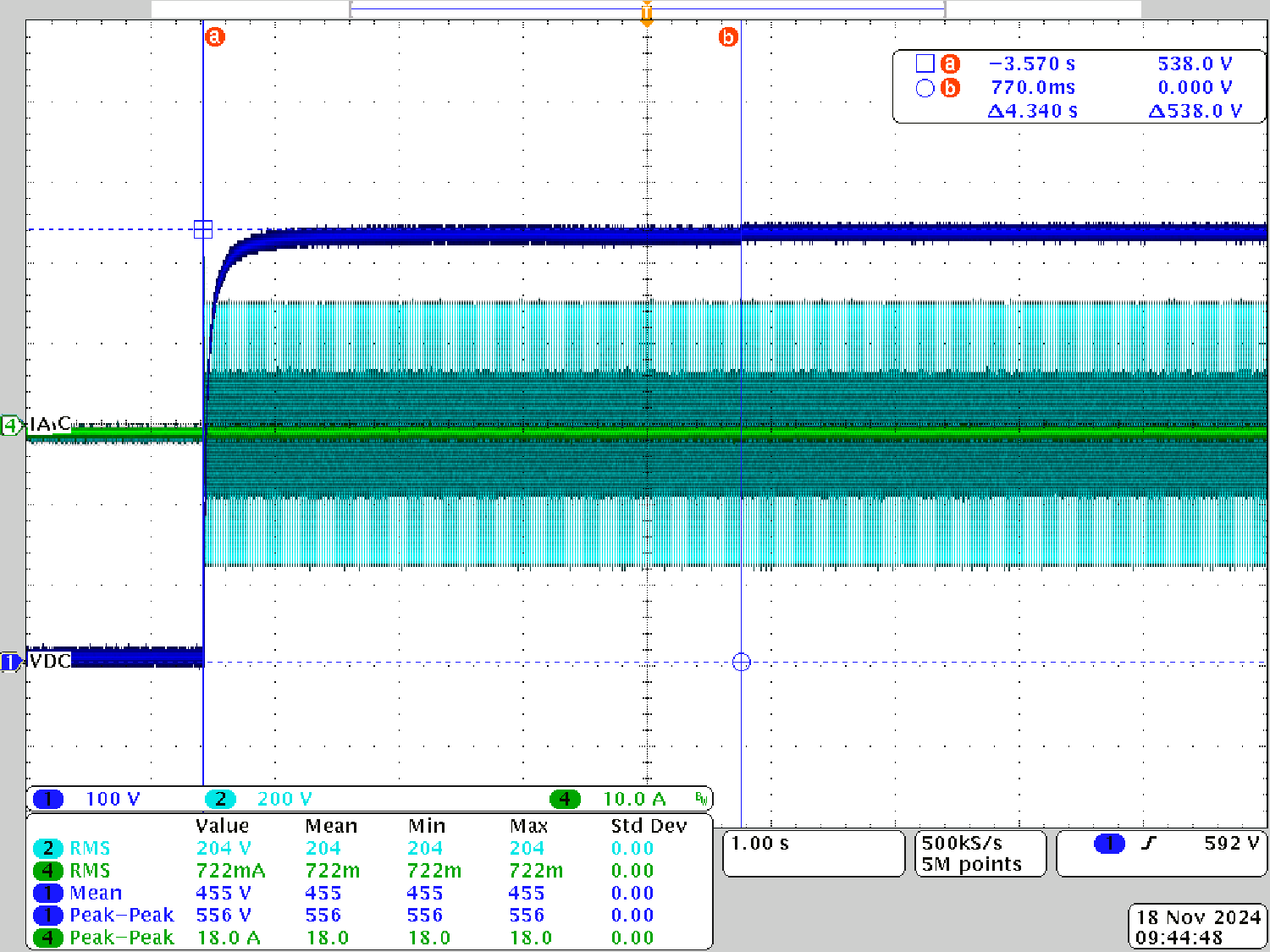The width and height of the screenshot is (1270, 952).
Task: Click the rising edge trigger slope icon
Action: point(1149,844)
